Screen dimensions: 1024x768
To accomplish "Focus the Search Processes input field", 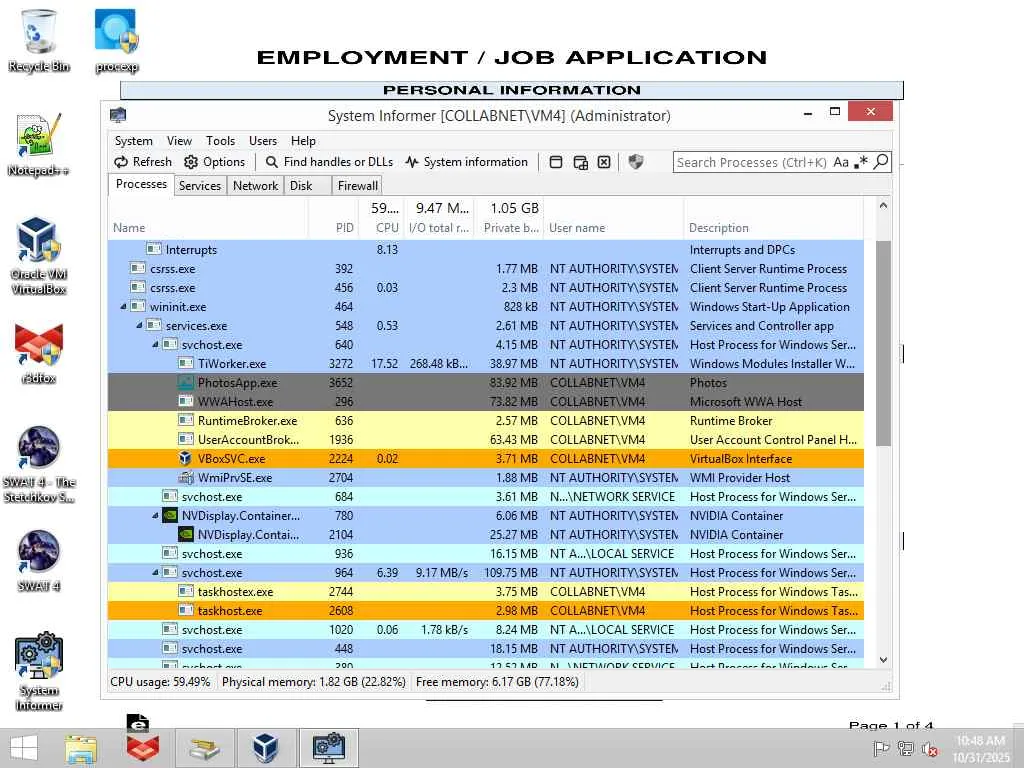I will (x=752, y=162).
